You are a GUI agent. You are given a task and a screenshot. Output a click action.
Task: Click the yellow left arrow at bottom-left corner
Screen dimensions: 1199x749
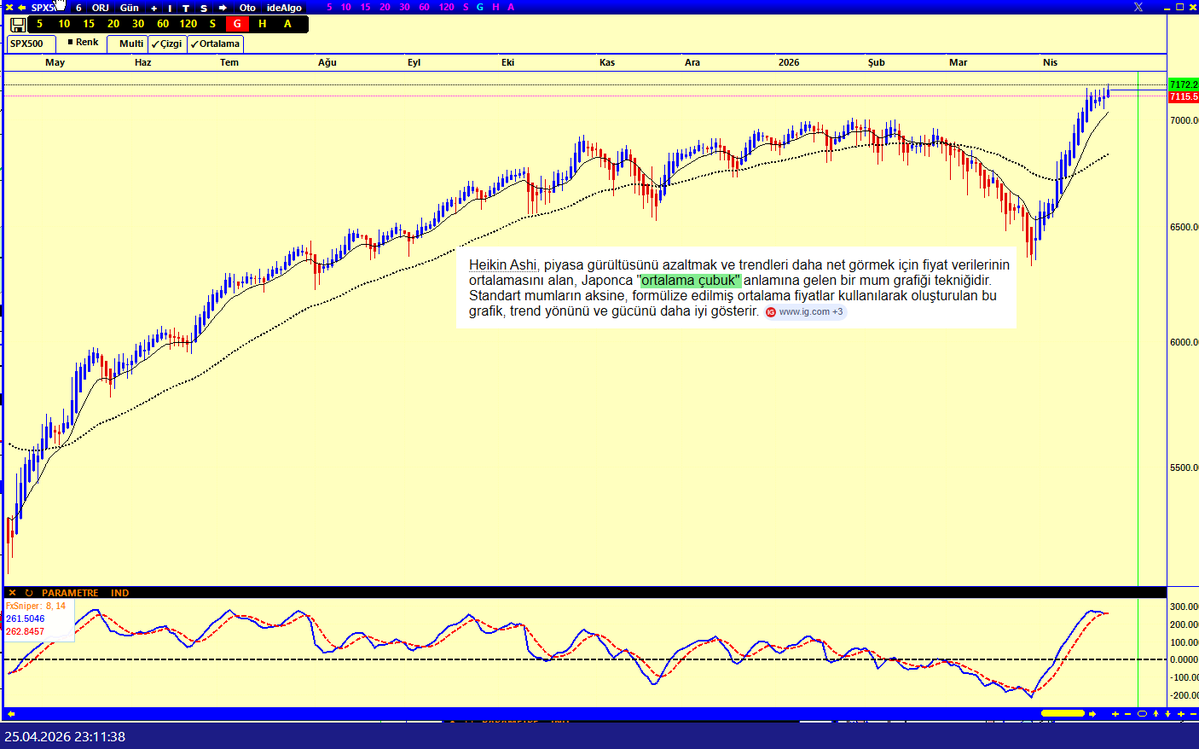[x=11, y=714]
